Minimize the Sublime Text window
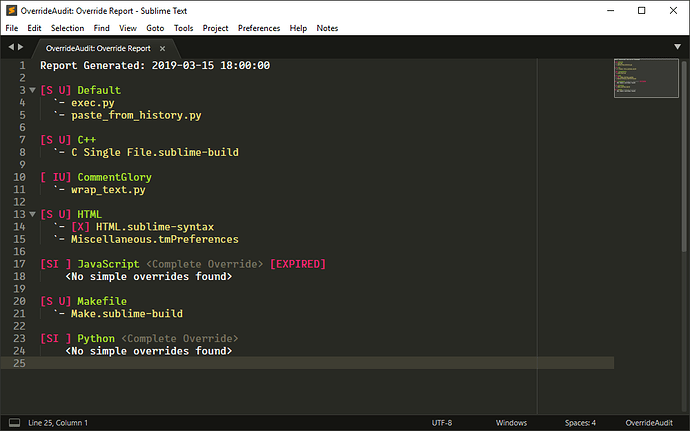This screenshot has width=690, height=431. click(x=610, y=11)
